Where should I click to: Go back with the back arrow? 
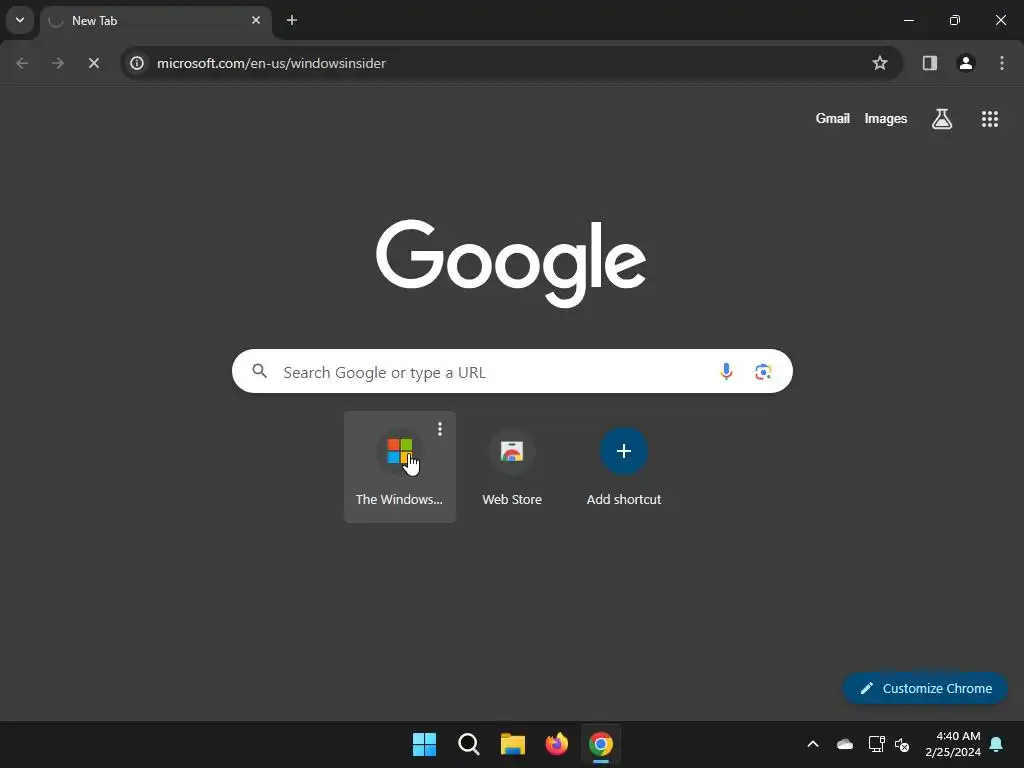22,63
